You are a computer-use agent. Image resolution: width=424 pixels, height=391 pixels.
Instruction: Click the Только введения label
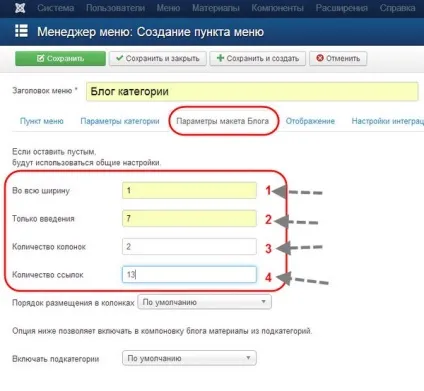coord(43,219)
